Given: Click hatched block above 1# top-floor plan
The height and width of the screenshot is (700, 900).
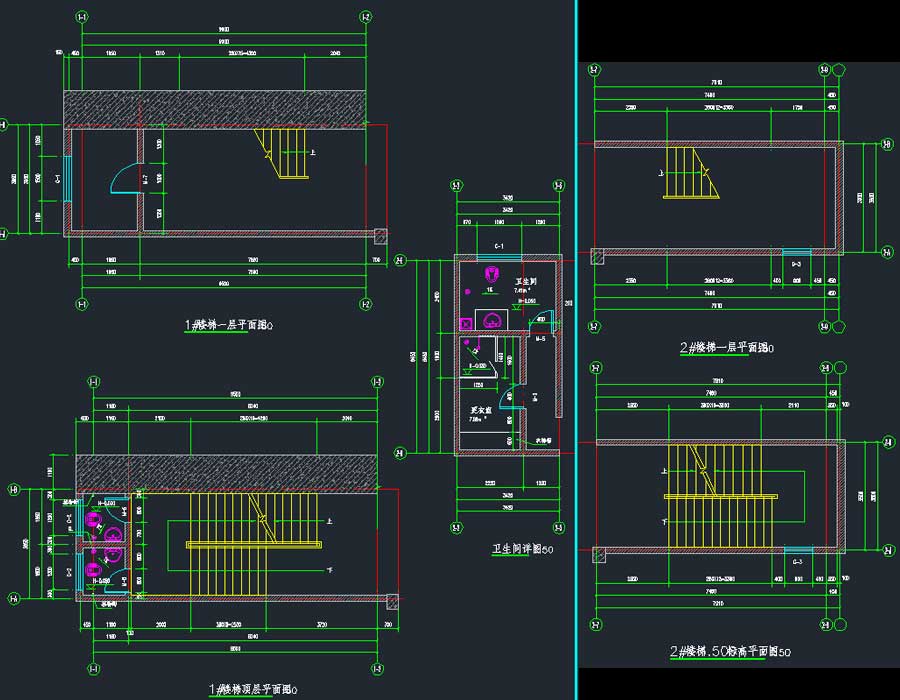Looking at the screenshot, I should 227,472.
